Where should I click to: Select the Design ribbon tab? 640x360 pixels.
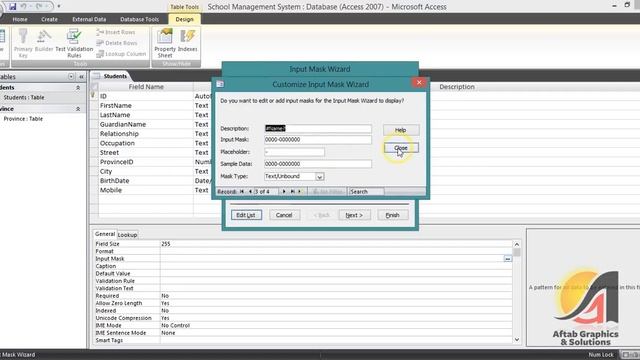pyautogui.click(x=184, y=19)
